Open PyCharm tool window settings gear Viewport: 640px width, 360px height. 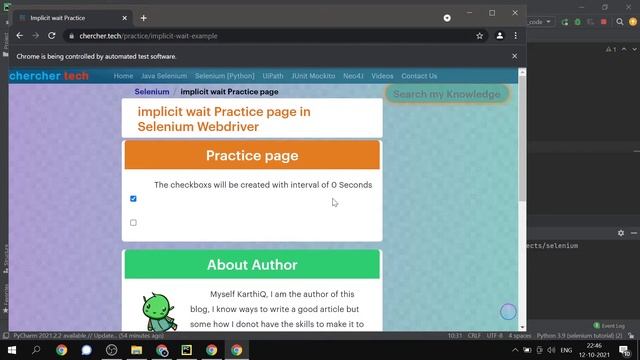[x=621, y=233]
